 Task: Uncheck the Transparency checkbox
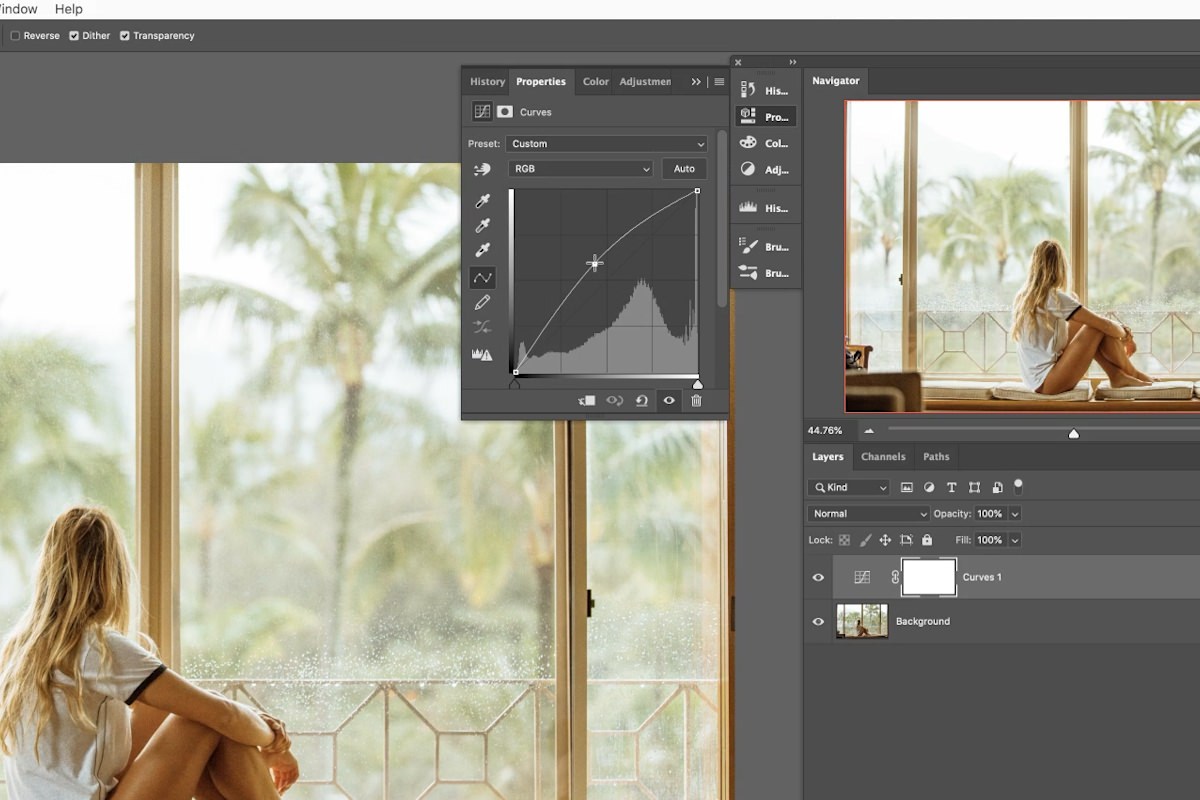tap(125, 36)
